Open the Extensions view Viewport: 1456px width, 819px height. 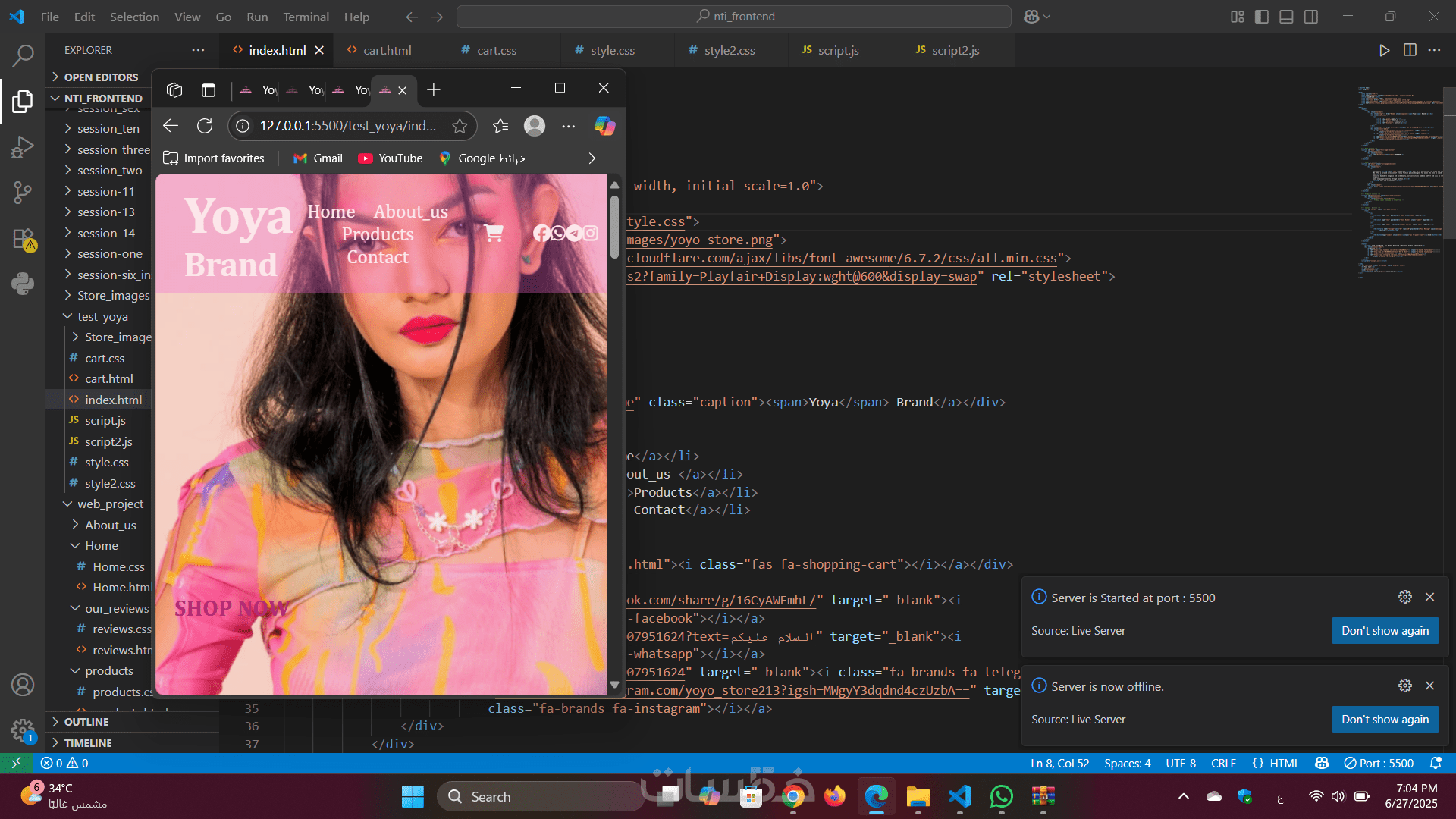point(23,240)
